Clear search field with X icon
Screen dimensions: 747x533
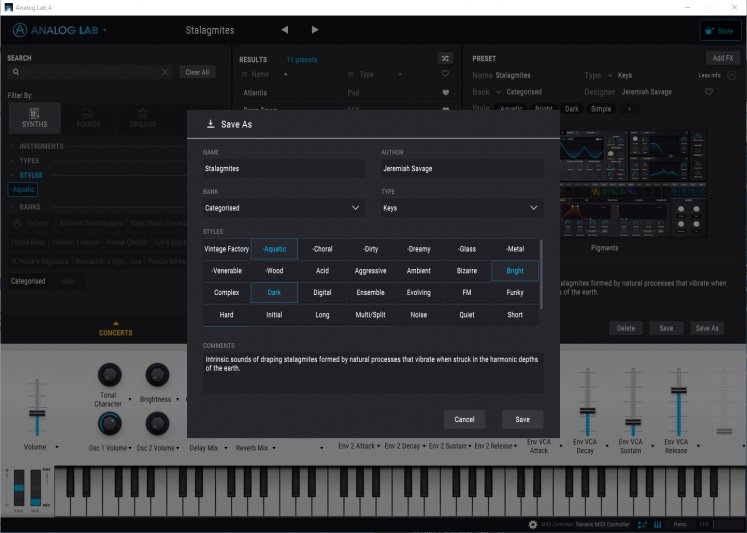pyautogui.click(x=165, y=72)
